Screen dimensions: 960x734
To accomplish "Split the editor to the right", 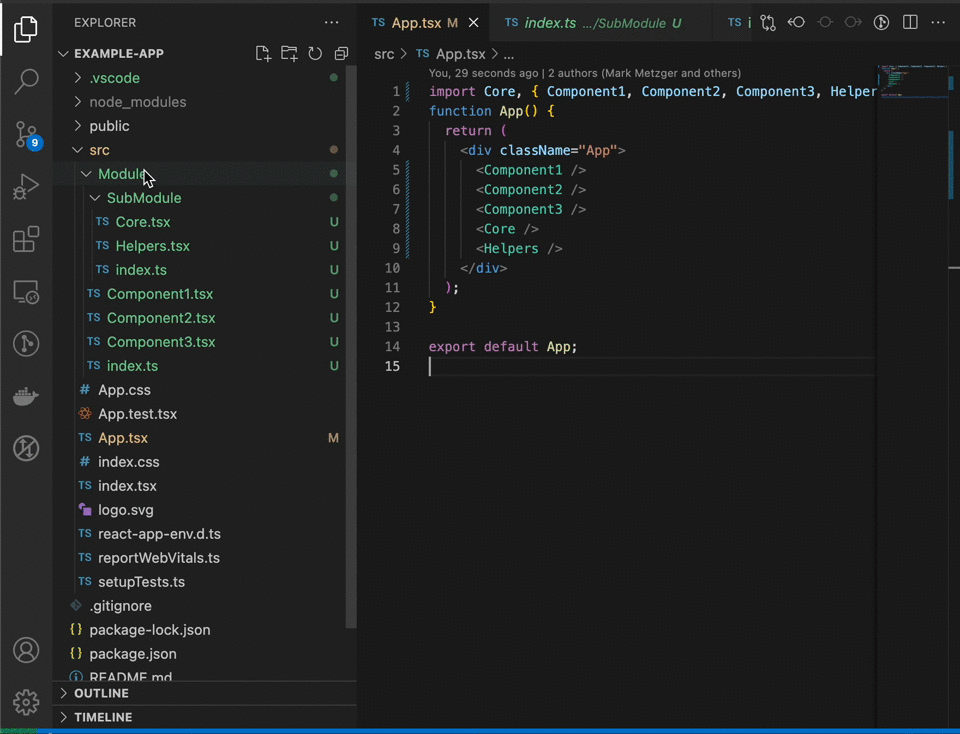I will tap(910, 23).
